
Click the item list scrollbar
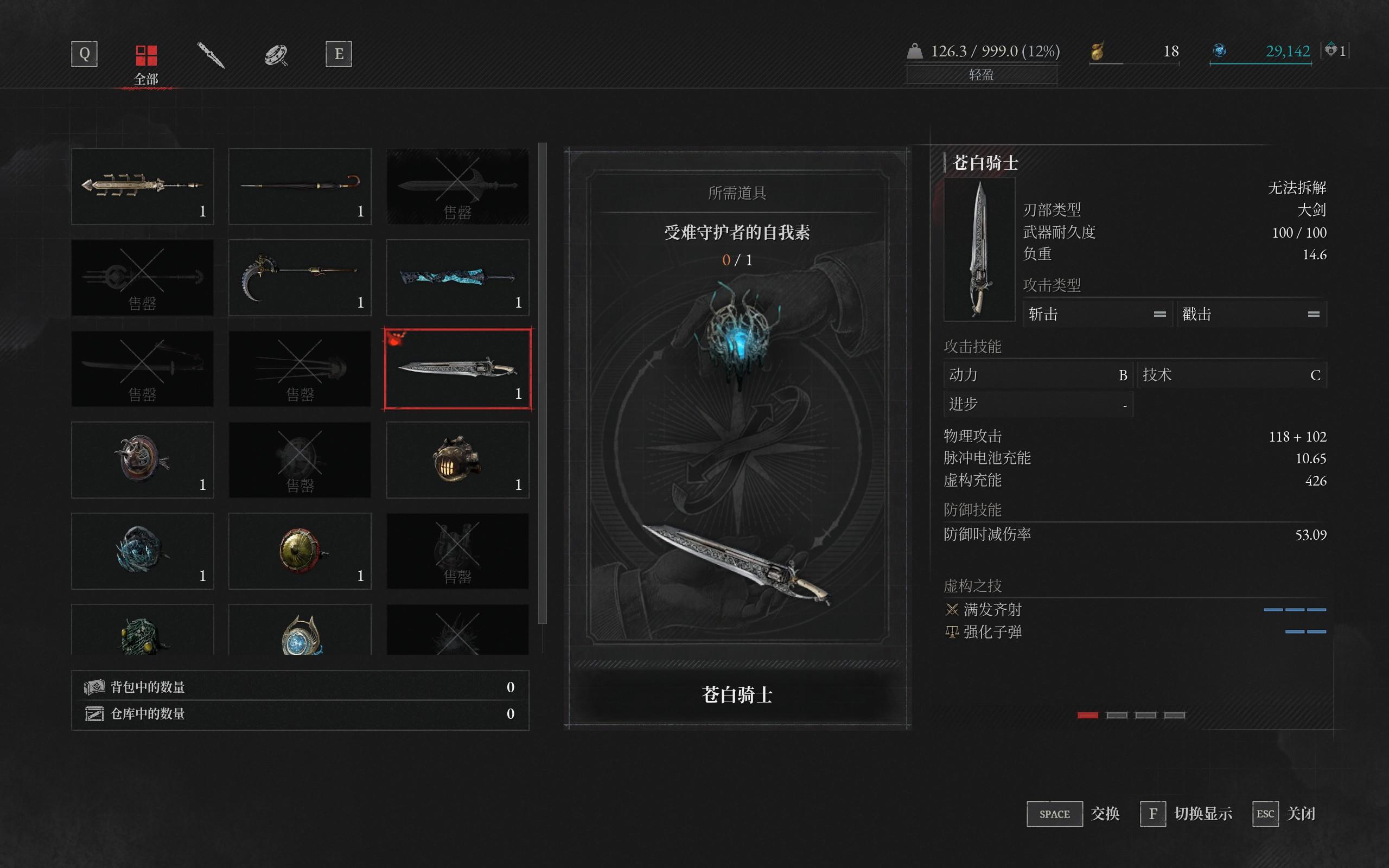click(543, 383)
